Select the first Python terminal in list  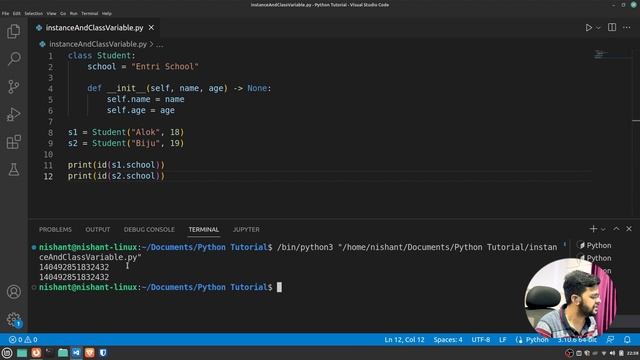pos(596,245)
